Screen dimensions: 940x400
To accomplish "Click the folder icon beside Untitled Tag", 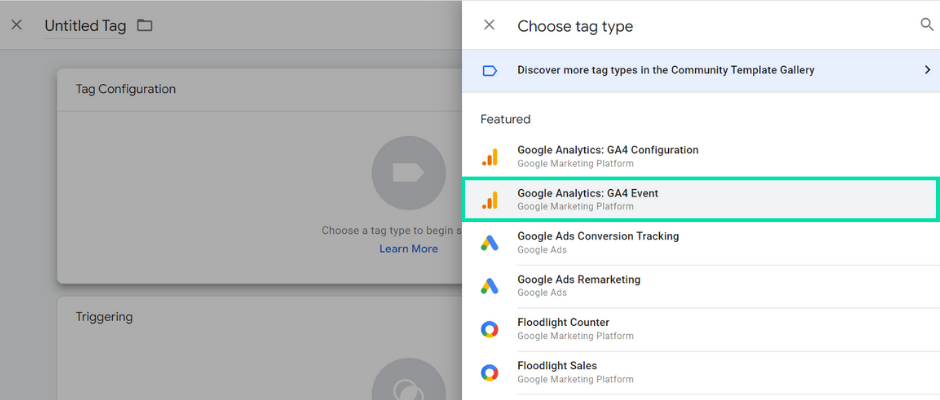I will [x=144, y=25].
